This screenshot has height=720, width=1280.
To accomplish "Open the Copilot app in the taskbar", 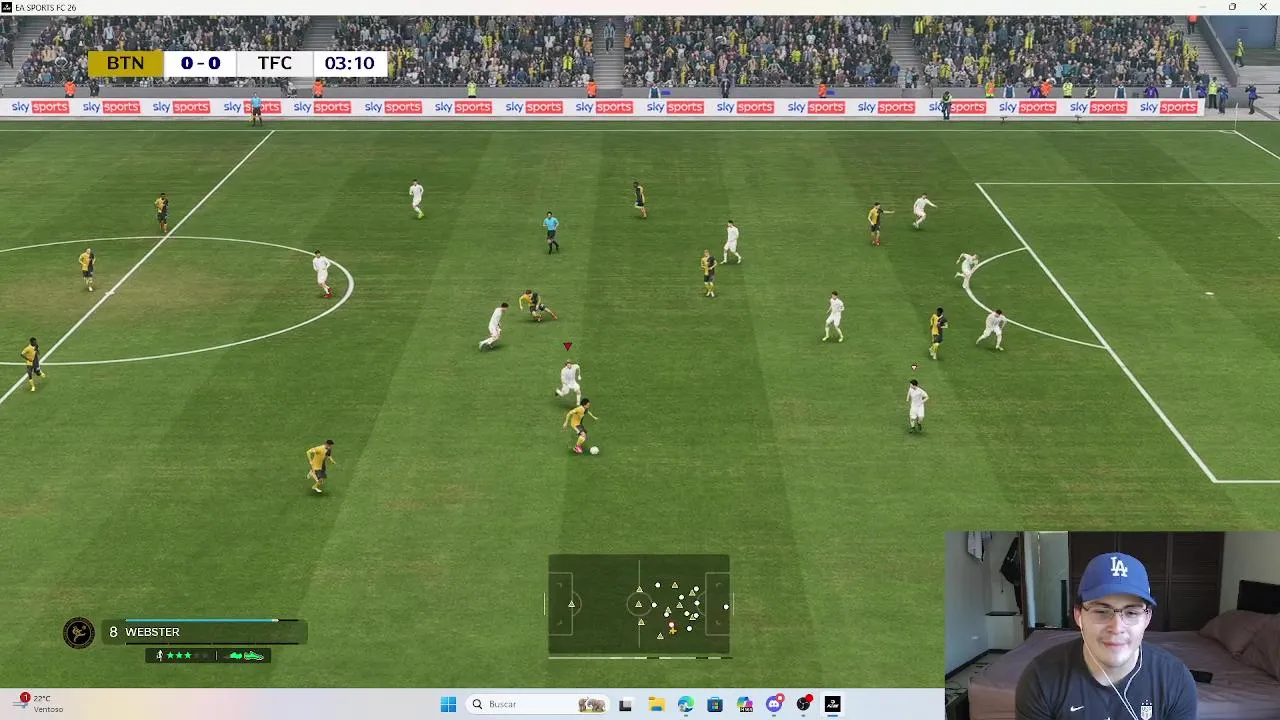I will 744,704.
